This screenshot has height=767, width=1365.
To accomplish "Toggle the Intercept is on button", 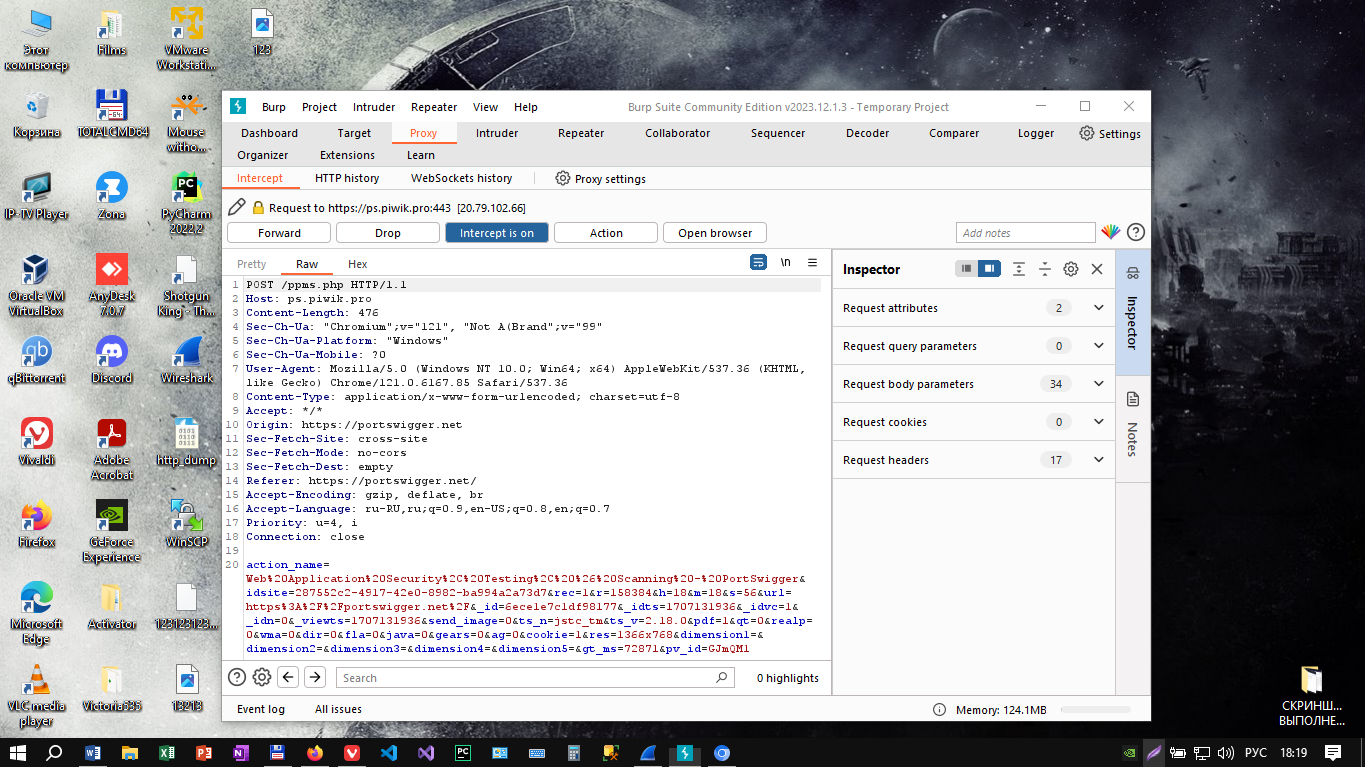I will (x=497, y=233).
